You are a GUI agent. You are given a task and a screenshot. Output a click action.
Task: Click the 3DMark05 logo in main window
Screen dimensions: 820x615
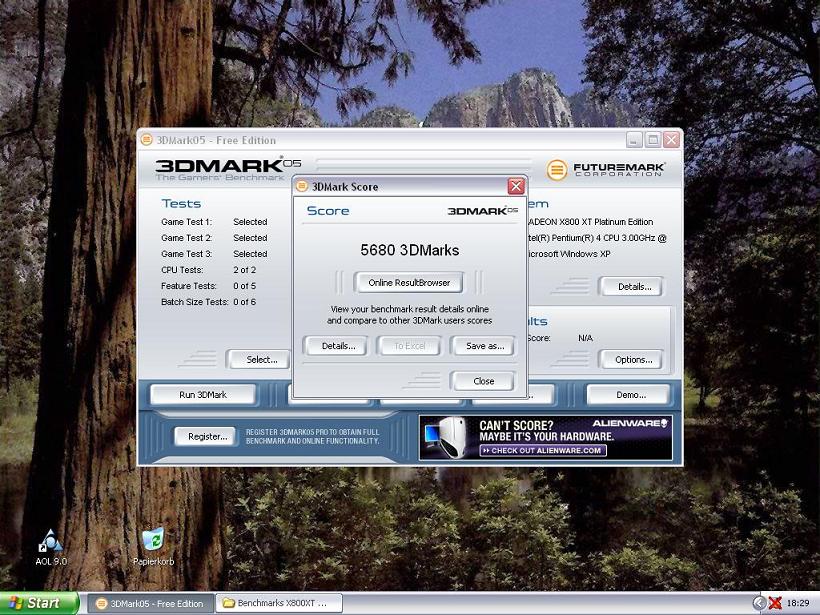228,169
